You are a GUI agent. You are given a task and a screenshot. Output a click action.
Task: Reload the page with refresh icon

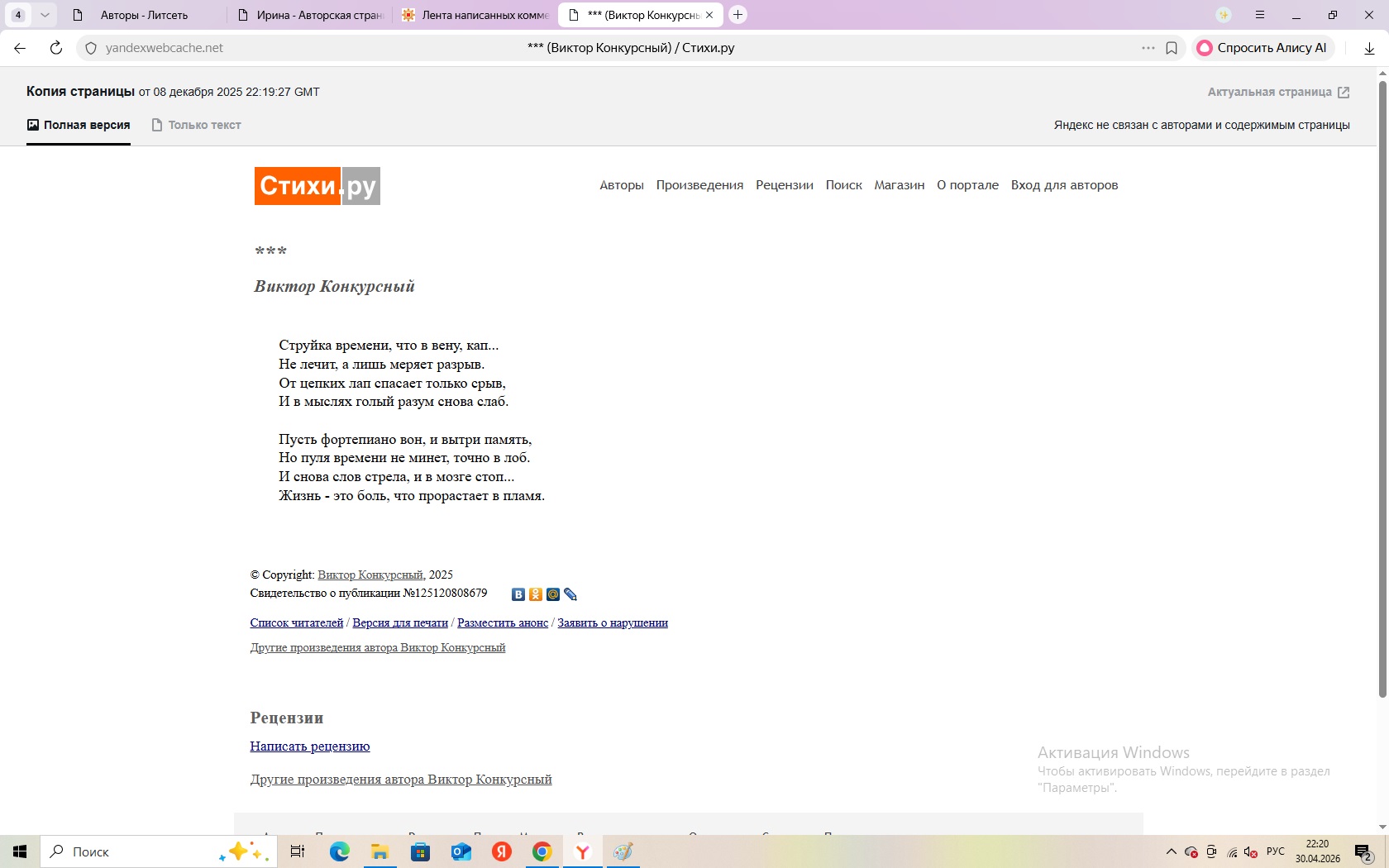point(55,48)
